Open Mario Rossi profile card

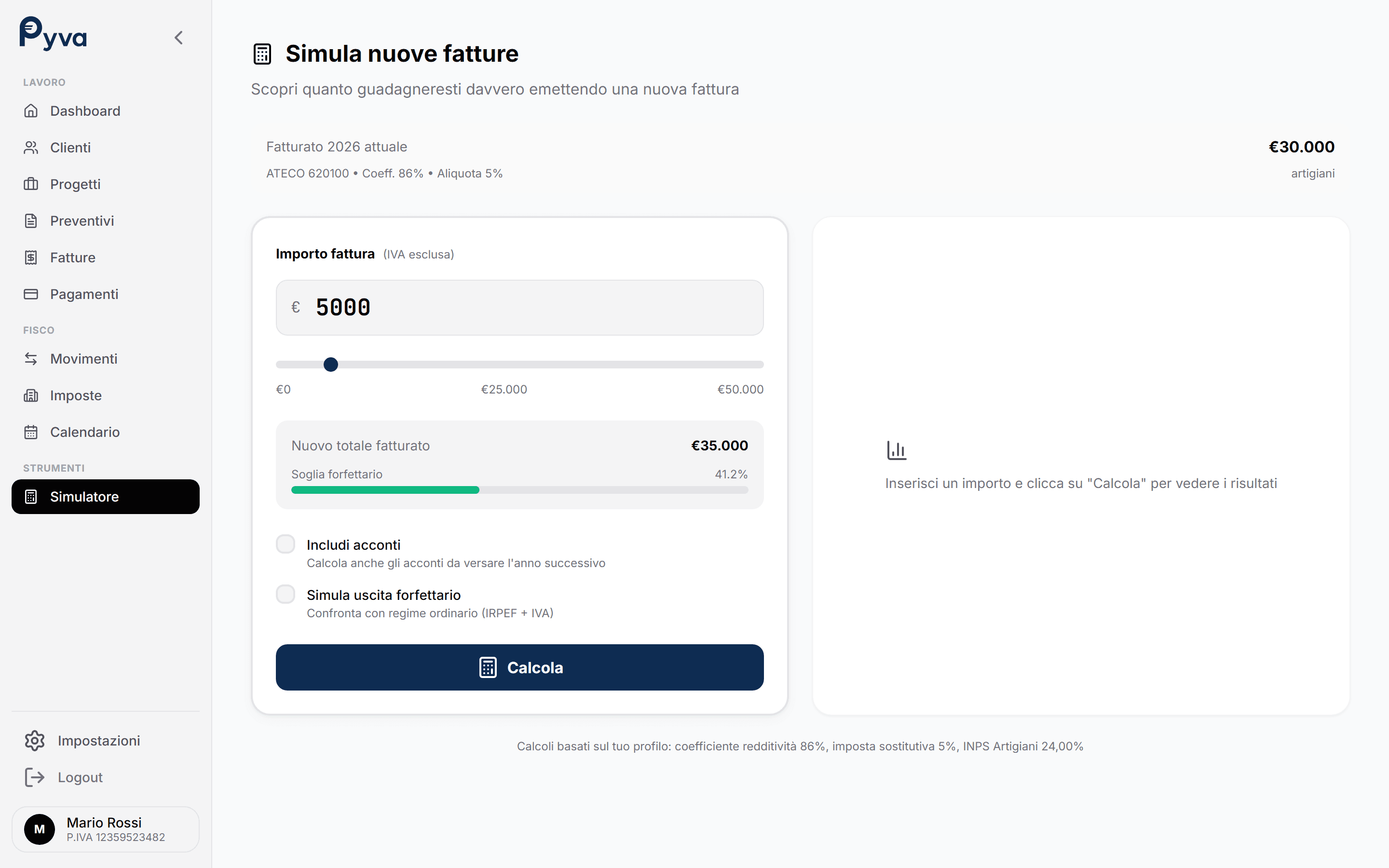pyautogui.click(x=106, y=829)
